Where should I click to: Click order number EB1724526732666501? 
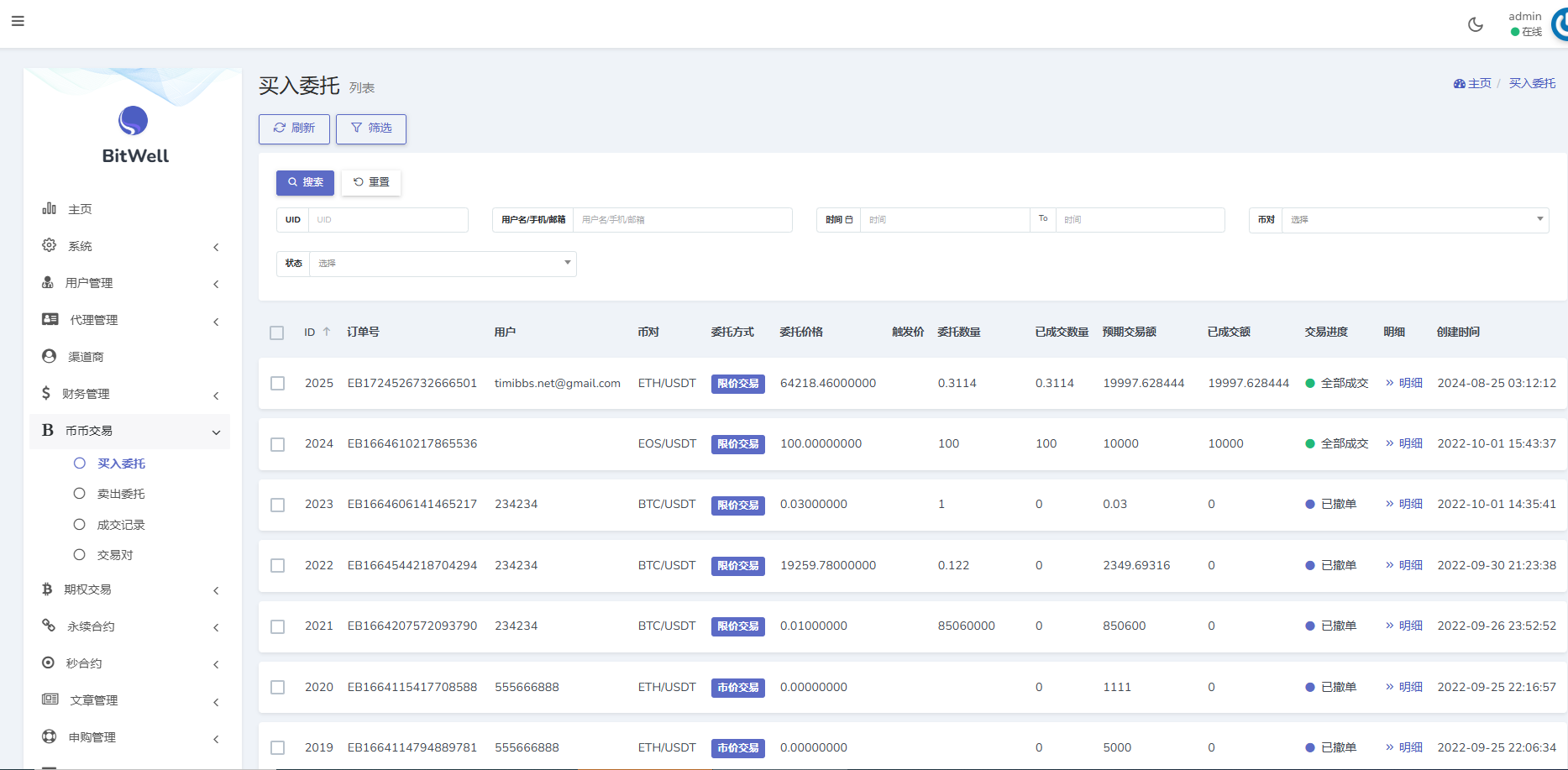pos(412,383)
